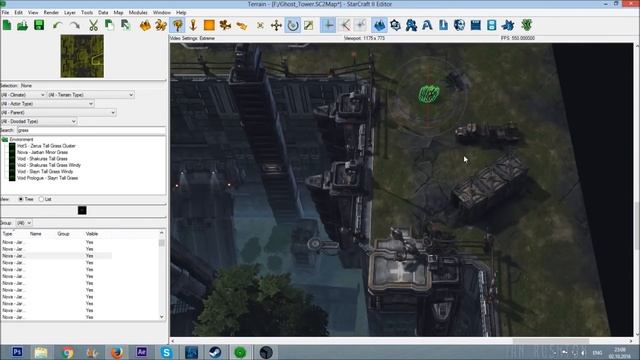Open the blue Data module figures icon
The width and height of the screenshot is (640, 360).
(x=411, y=25)
